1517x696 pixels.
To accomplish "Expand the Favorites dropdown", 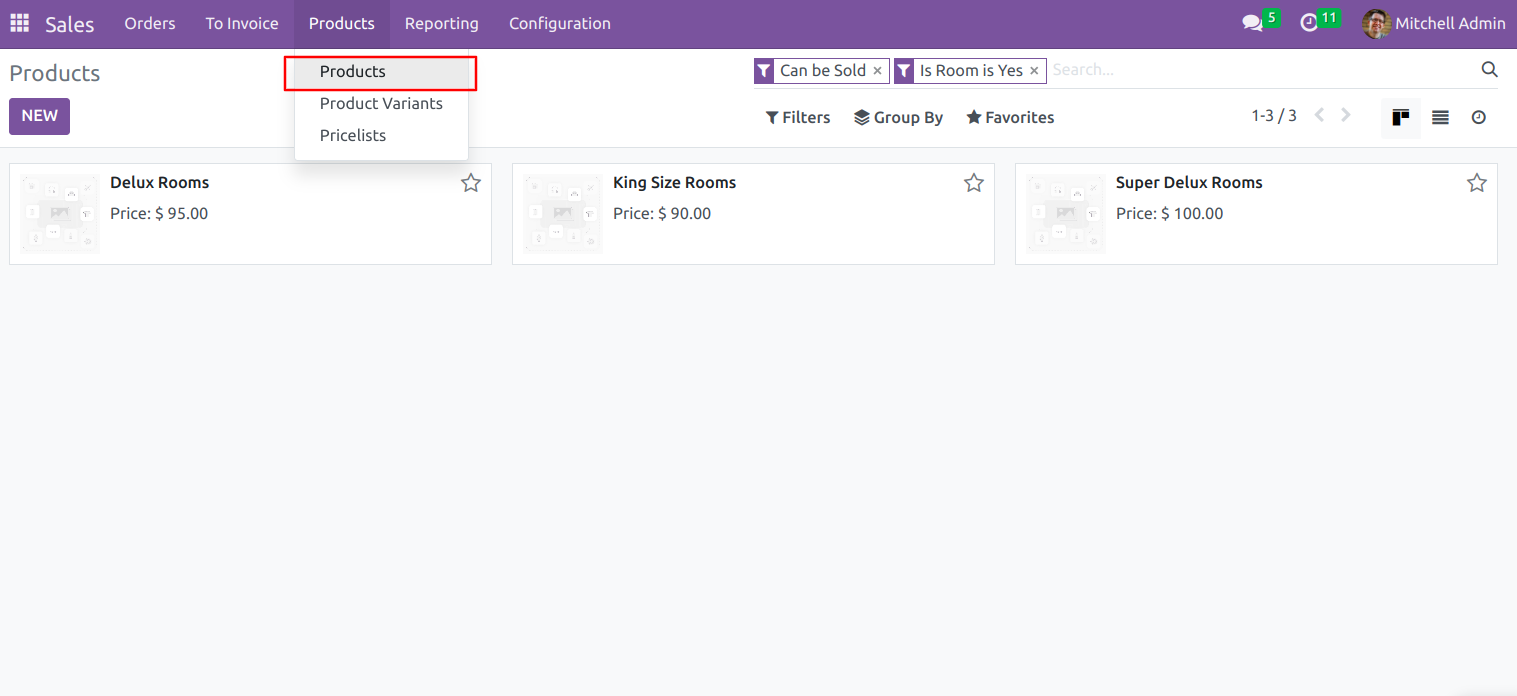I will point(1010,117).
